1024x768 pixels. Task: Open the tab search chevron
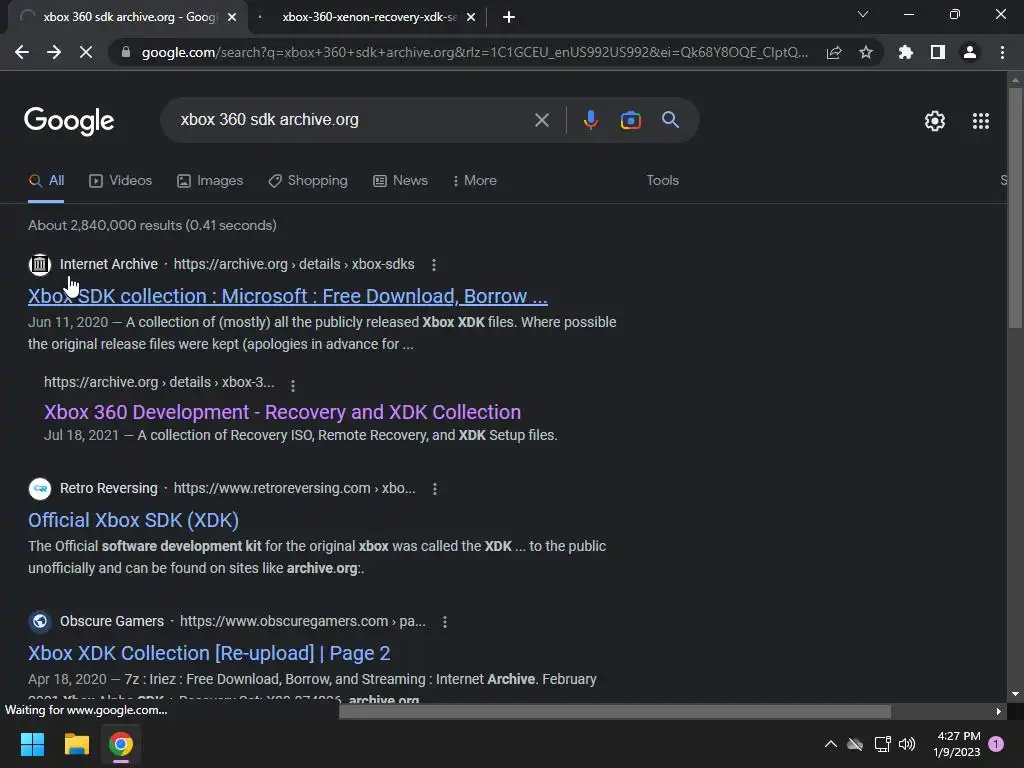tap(863, 14)
